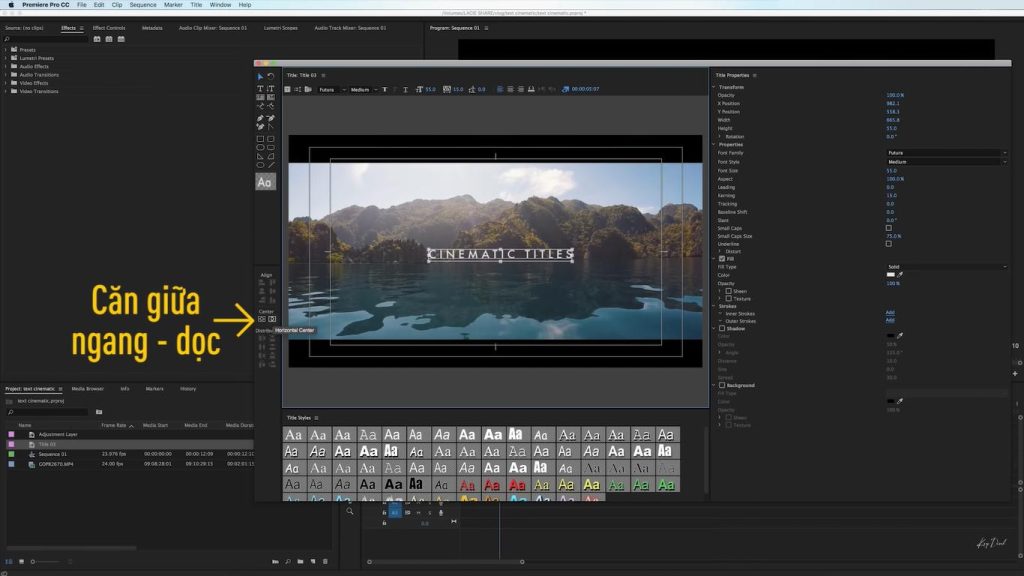This screenshot has width=1024, height=576.
Task: Toggle the Sheen checkbox under Fill
Action: point(729,291)
